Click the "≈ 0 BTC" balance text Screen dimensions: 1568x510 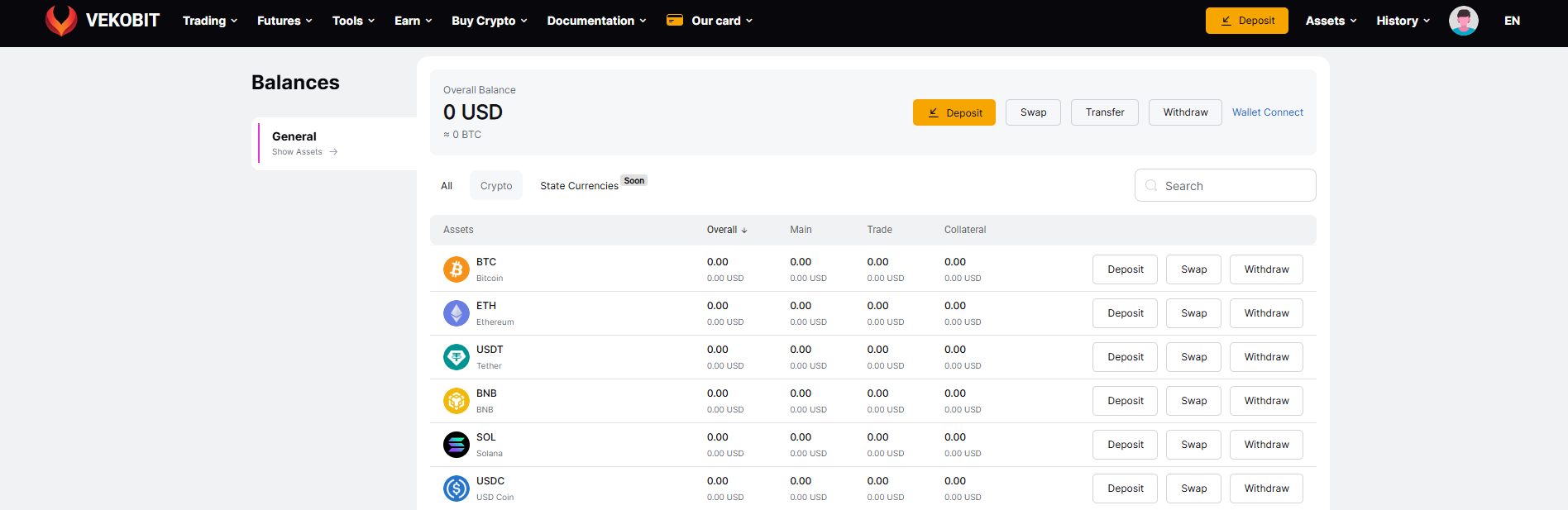pos(462,135)
